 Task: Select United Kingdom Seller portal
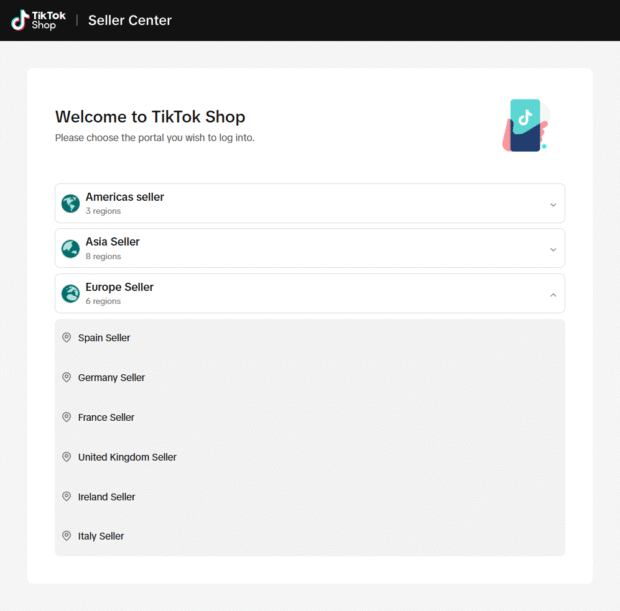coord(310,457)
